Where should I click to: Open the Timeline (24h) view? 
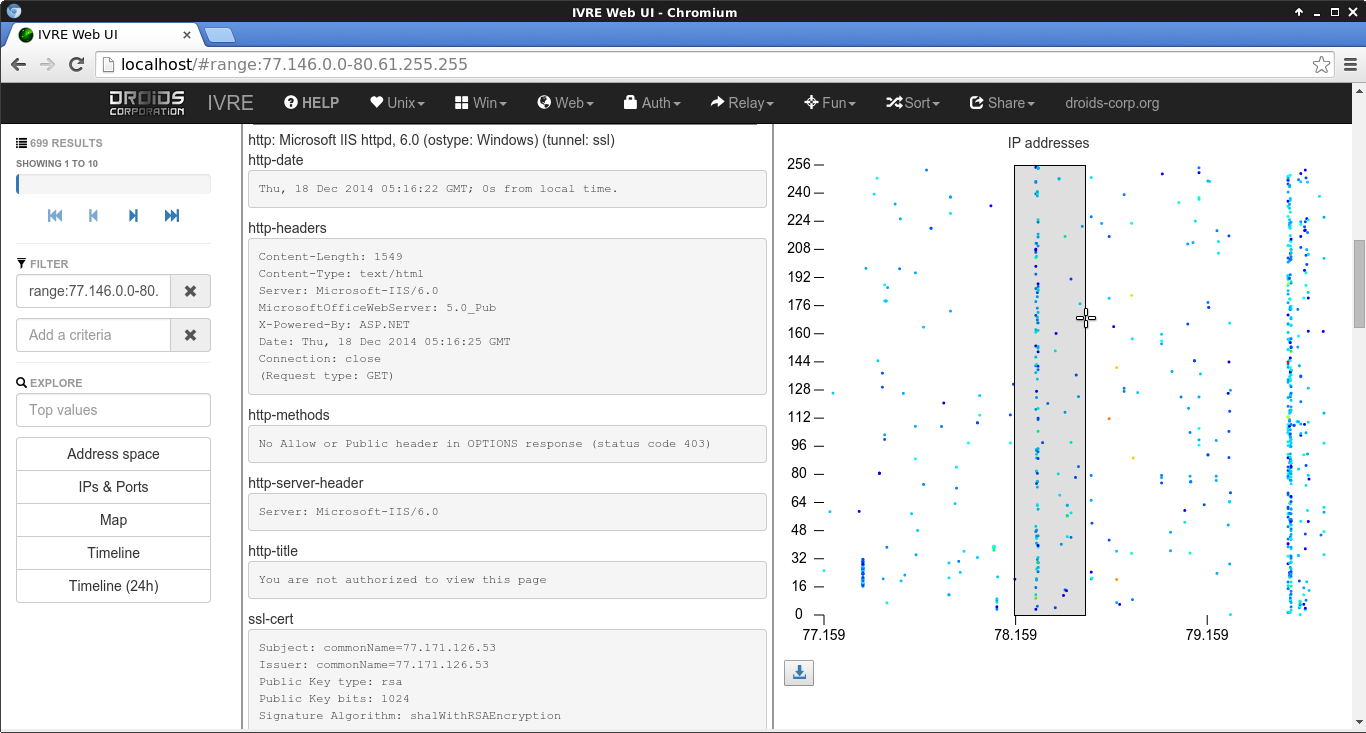(113, 586)
